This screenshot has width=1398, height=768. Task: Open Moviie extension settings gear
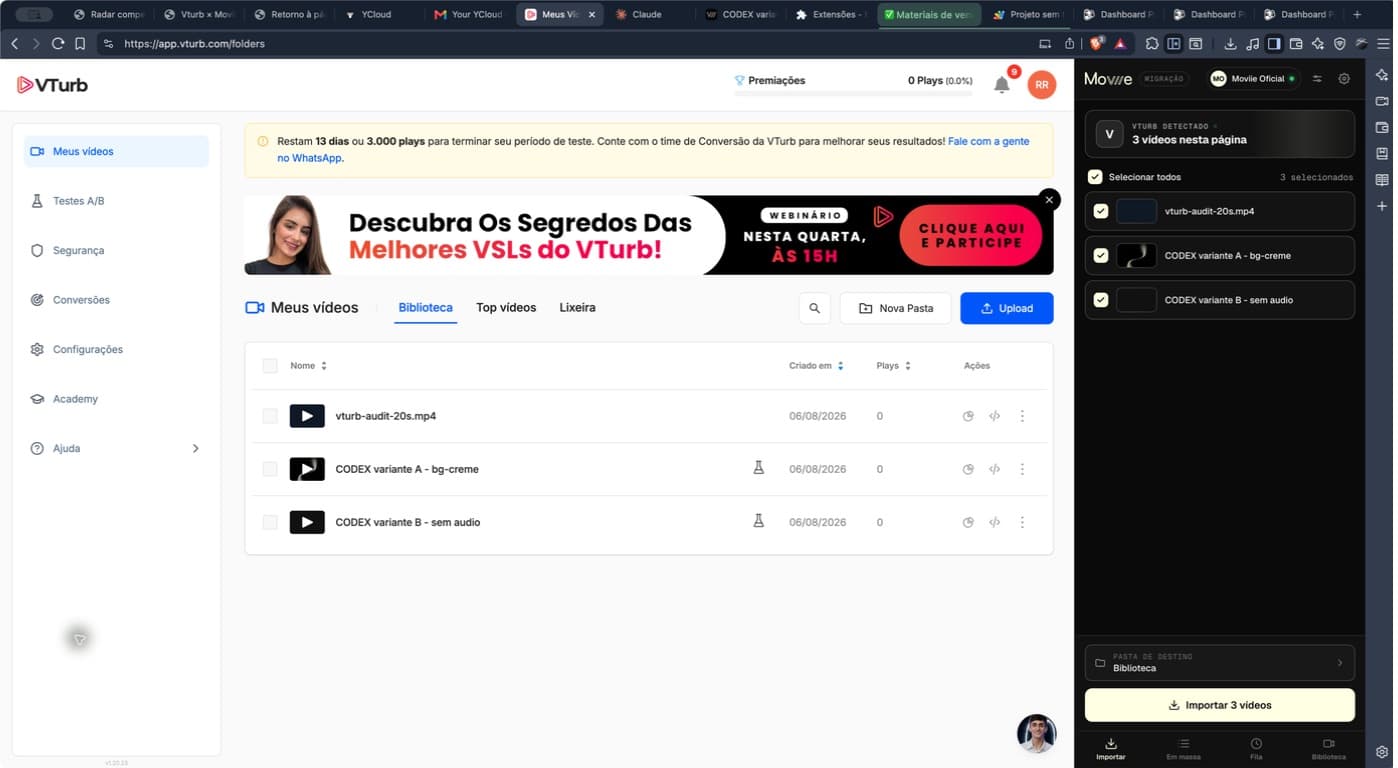pyautogui.click(x=1344, y=78)
